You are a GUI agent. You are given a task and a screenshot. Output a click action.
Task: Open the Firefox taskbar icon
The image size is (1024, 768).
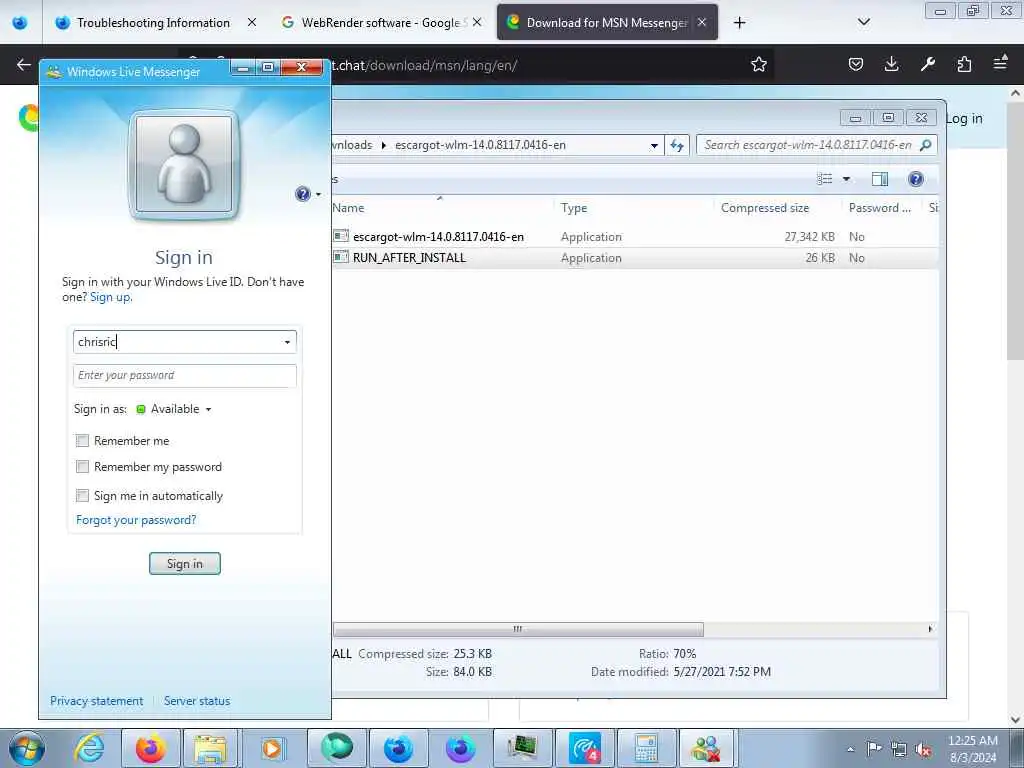[150, 748]
